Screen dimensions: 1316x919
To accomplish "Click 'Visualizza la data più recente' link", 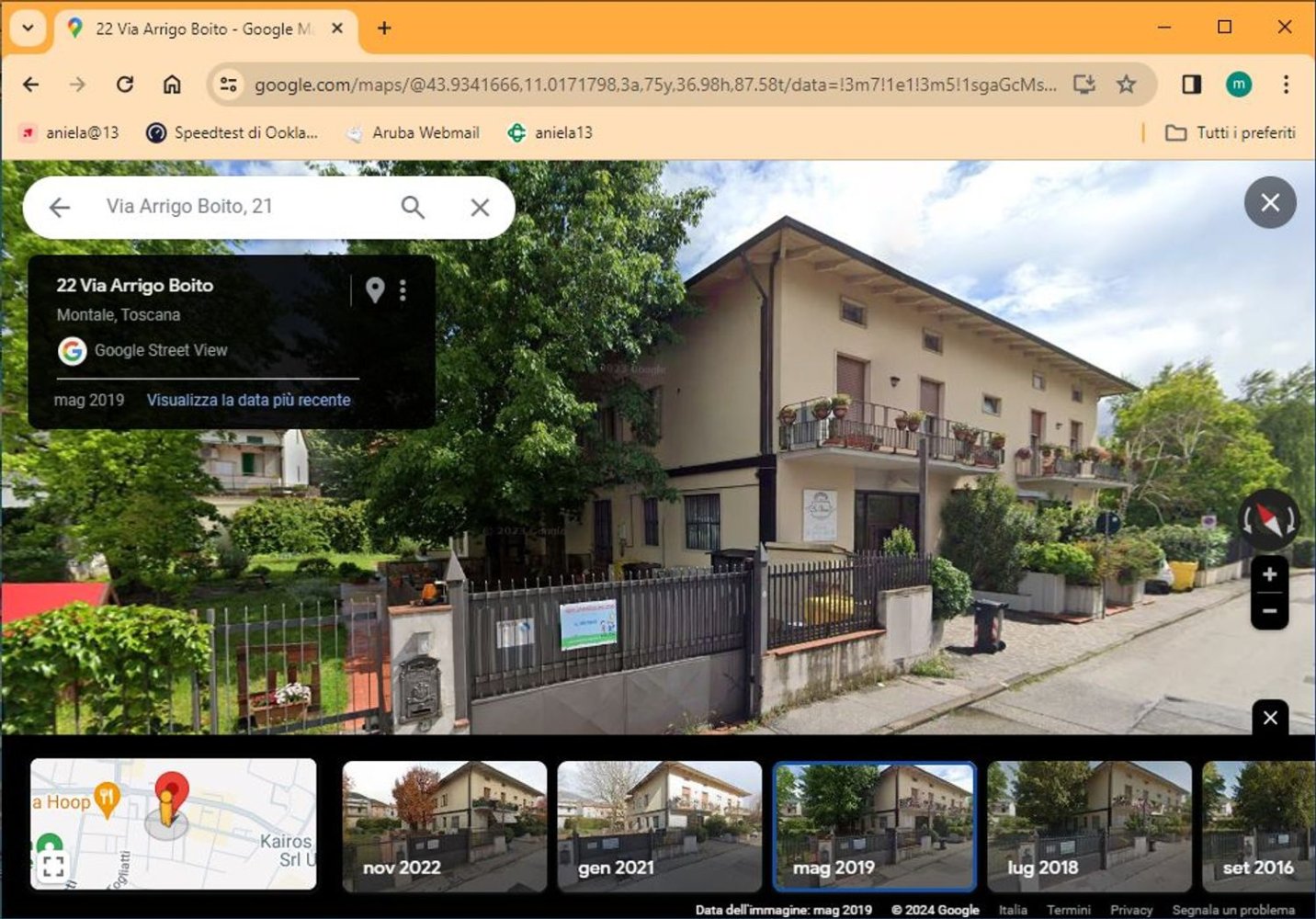I will tap(249, 400).
